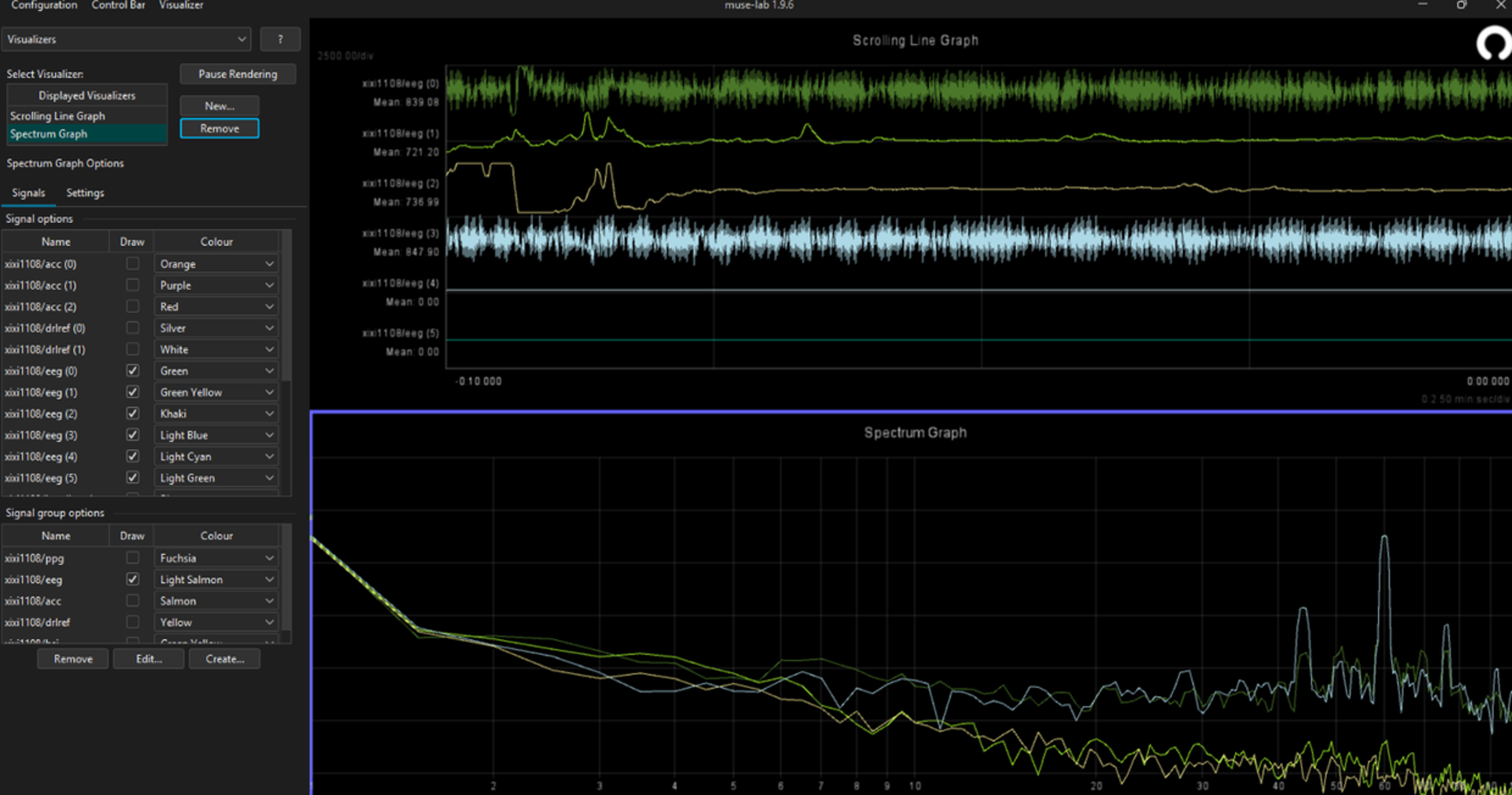Screen dimensions: 1512x795
Task: Enable Draw checkbox for drlref (1)
Action: 133,349
